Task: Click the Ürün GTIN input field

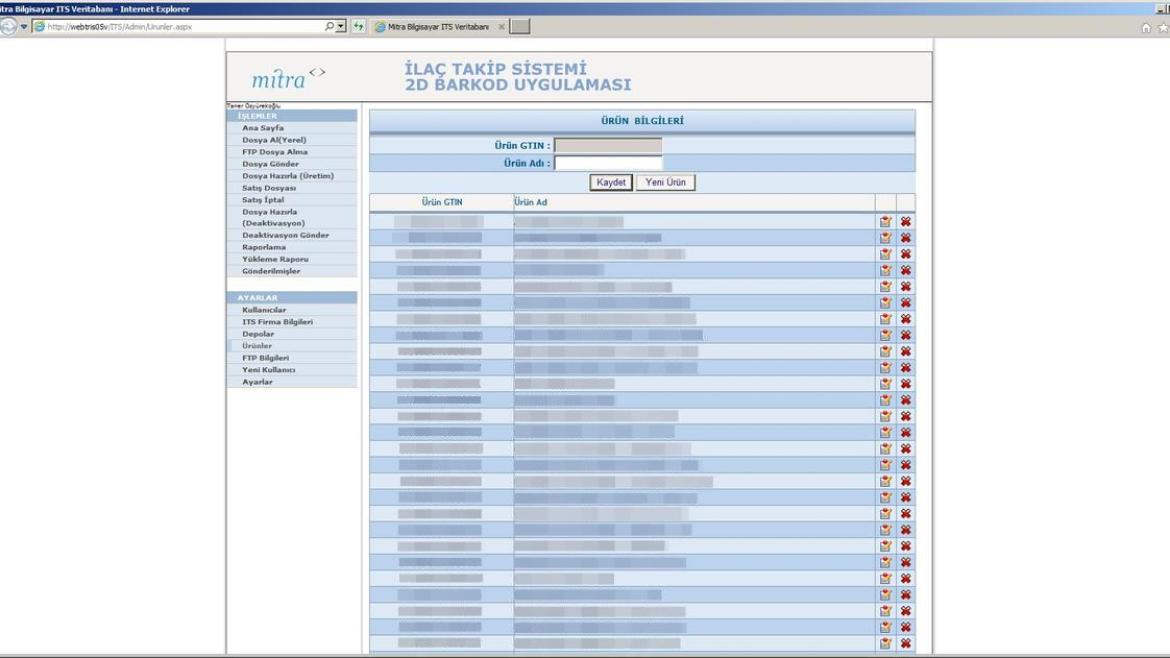Action: (x=608, y=145)
